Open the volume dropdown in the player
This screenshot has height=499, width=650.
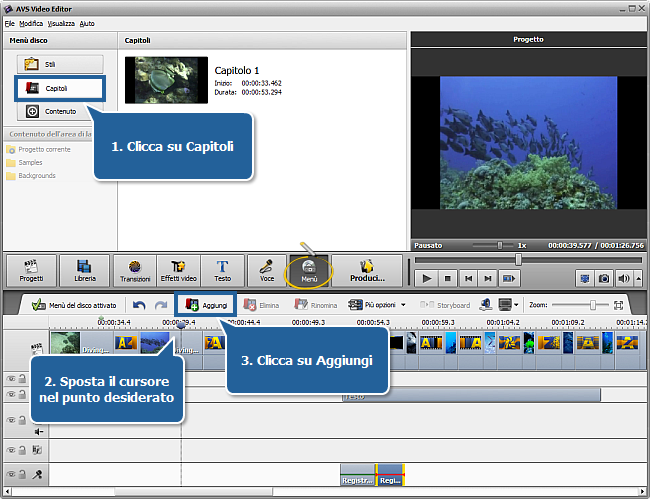click(x=637, y=278)
